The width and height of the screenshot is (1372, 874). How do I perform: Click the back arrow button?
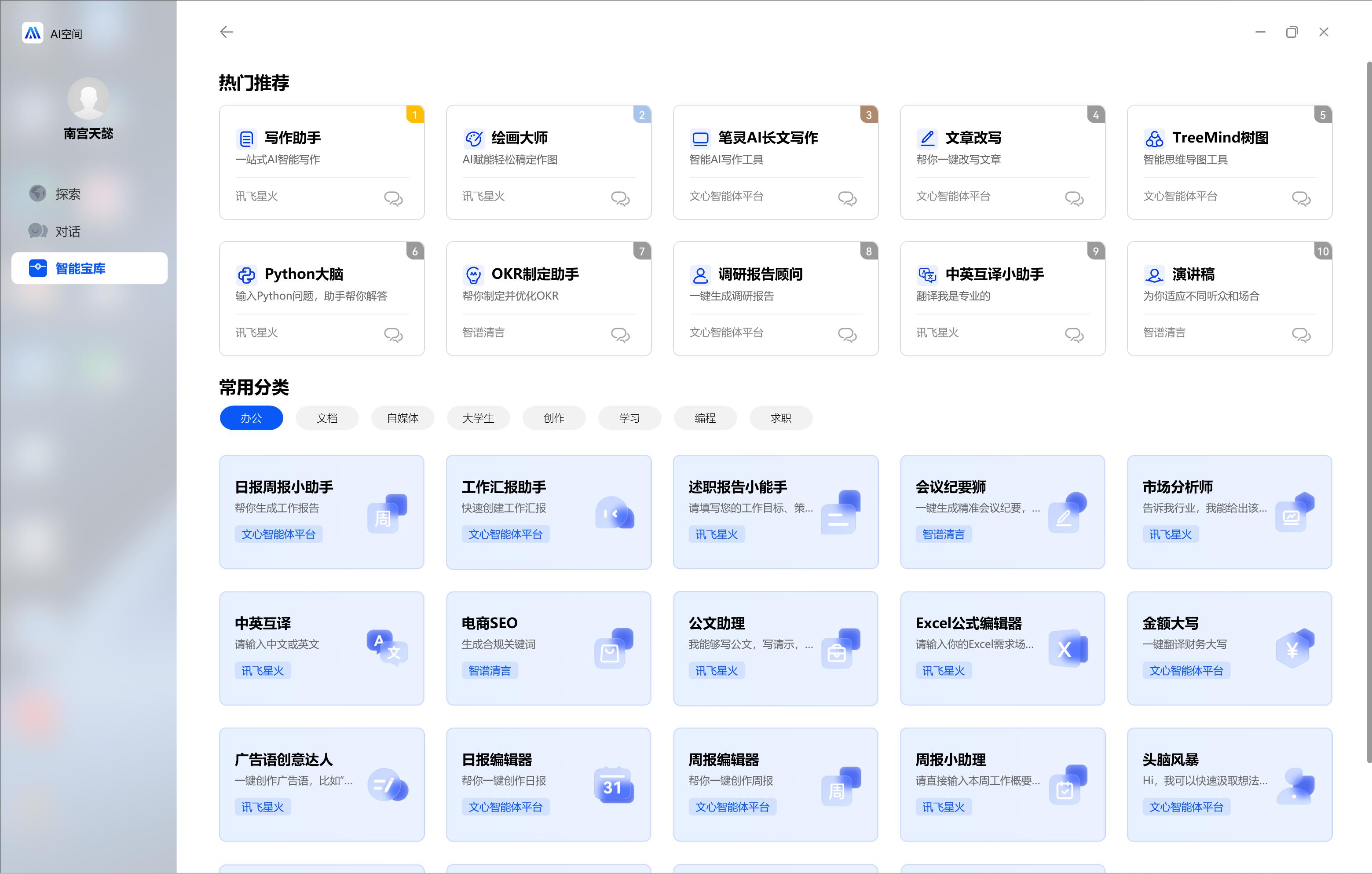pyautogui.click(x=226, y=32)
